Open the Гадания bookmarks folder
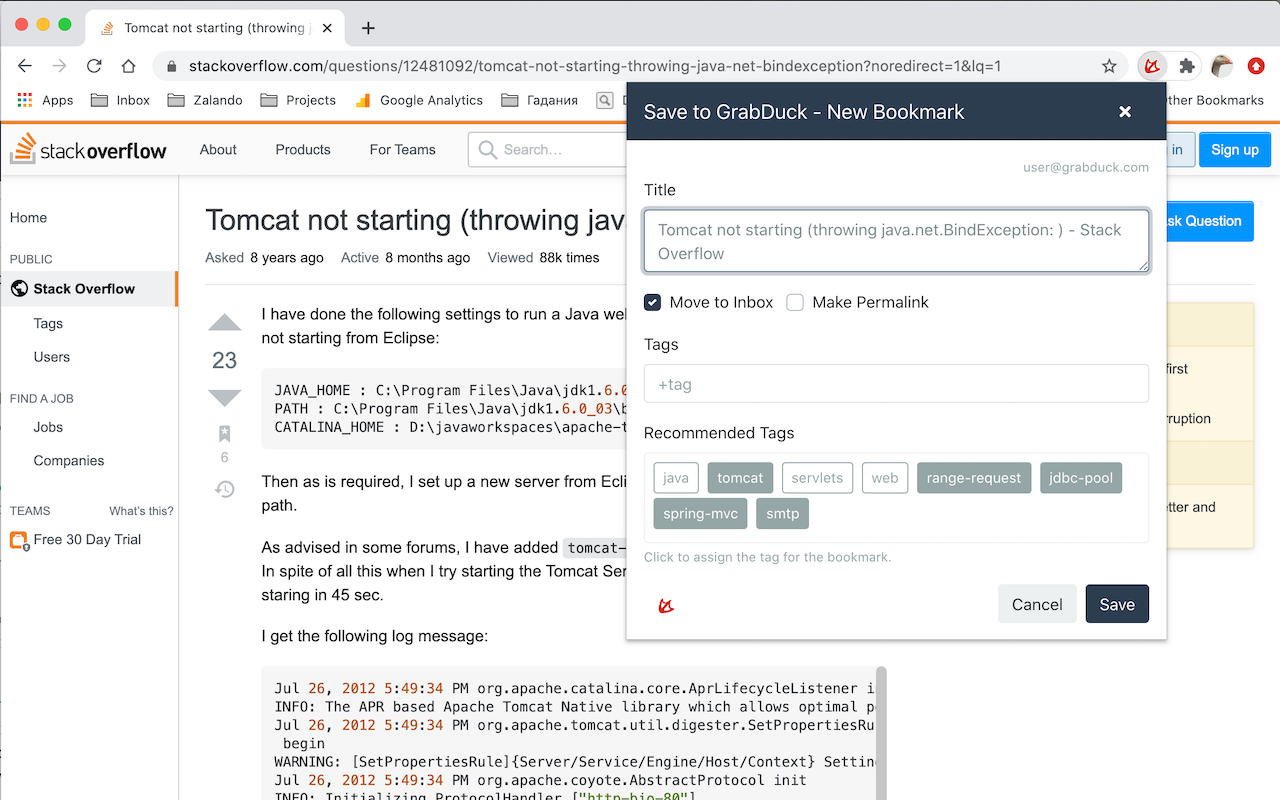Viewport: 1280px width, 800px height. click(x=540, y=100)
